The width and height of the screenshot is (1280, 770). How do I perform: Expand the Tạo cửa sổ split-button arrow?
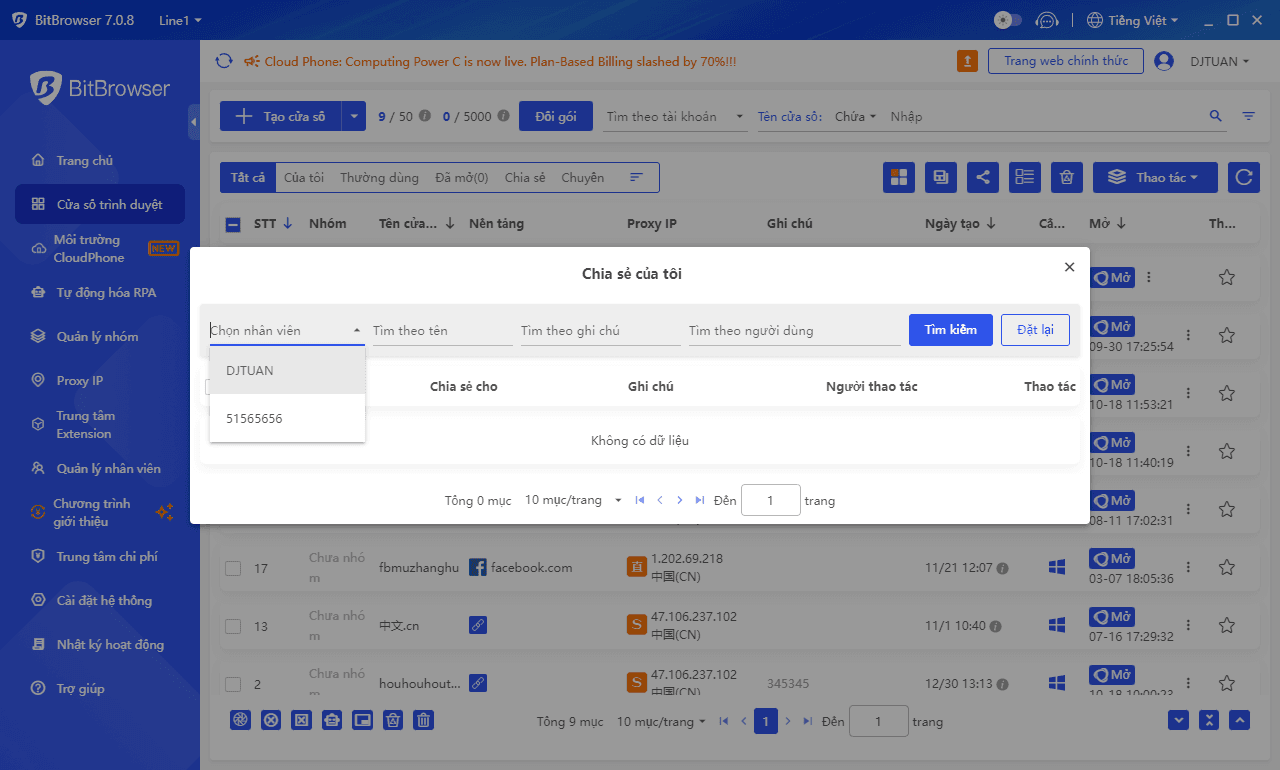click(353, 116)
